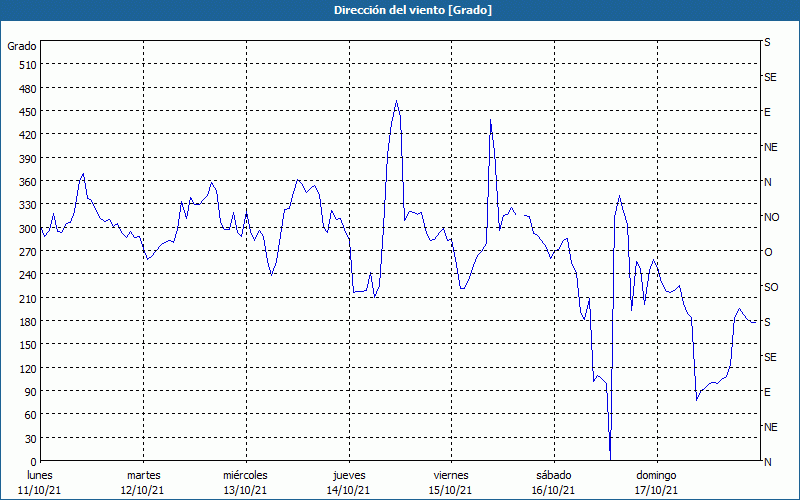
Task: Click the 'jueves' day label
Action: (x=349, y=476)
